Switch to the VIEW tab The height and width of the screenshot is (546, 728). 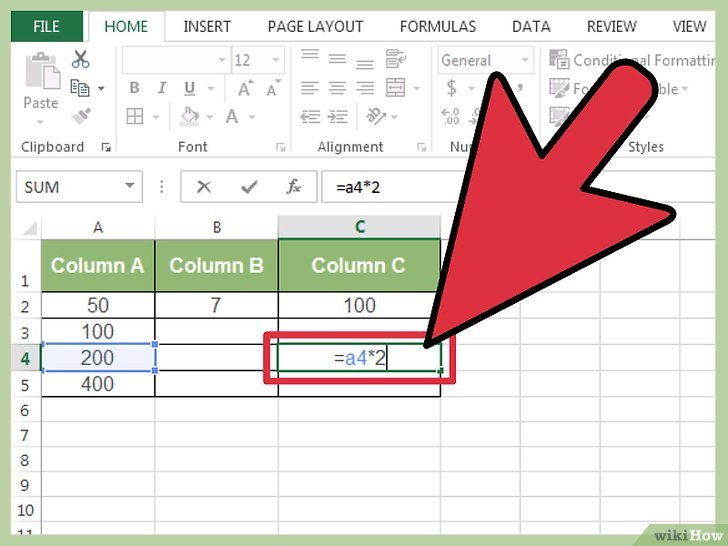click(689, 26)
